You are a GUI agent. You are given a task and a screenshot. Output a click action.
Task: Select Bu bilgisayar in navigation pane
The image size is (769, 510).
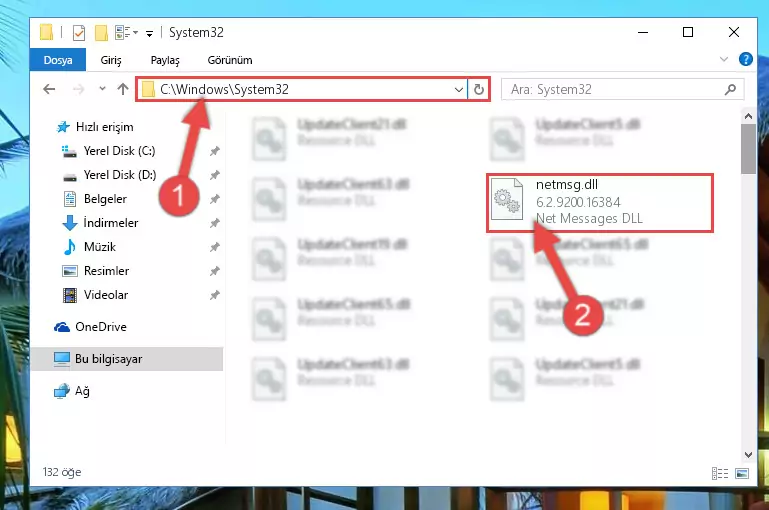click(x=108, y=359)
